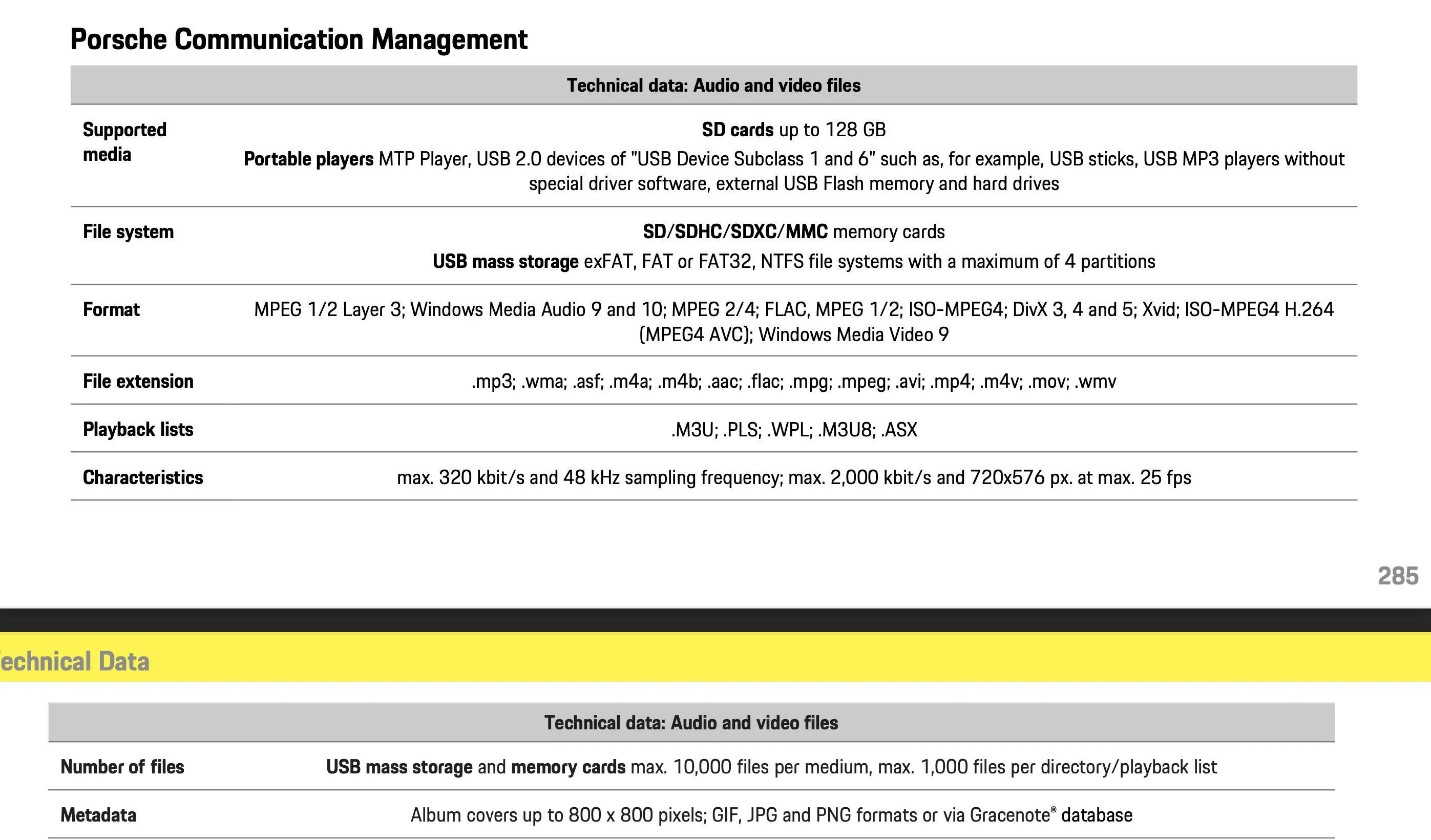Screen dimensions: 1431x840
Task: Click the 'File system' row label
Action: pos(129,232)
